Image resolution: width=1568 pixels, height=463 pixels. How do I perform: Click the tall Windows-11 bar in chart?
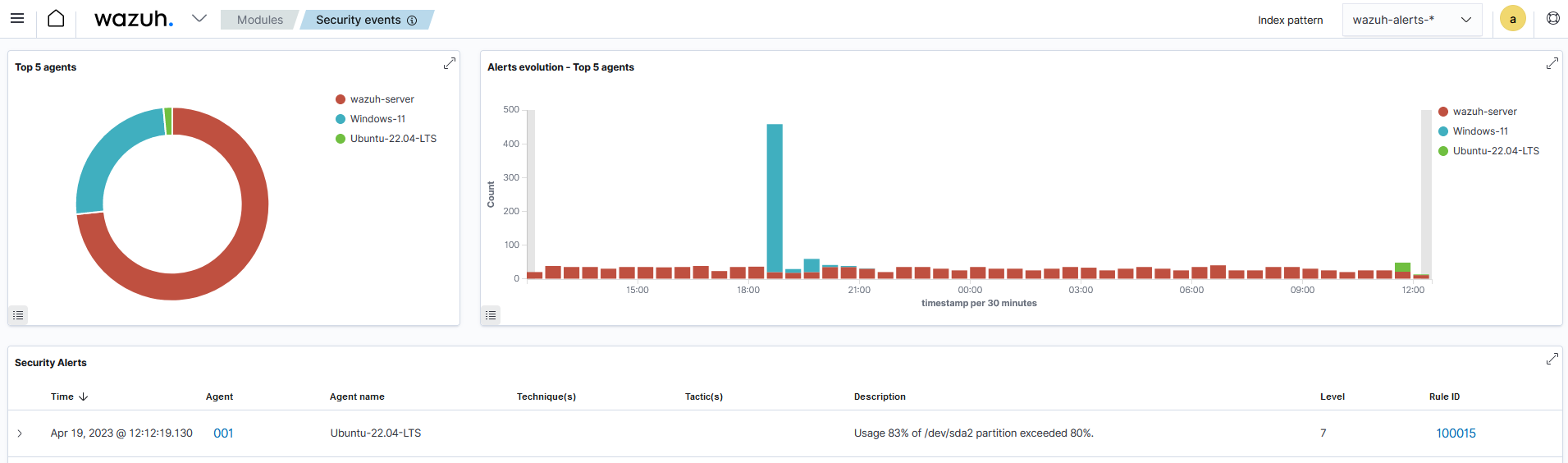pyautogui.click(x=775, y=197)
